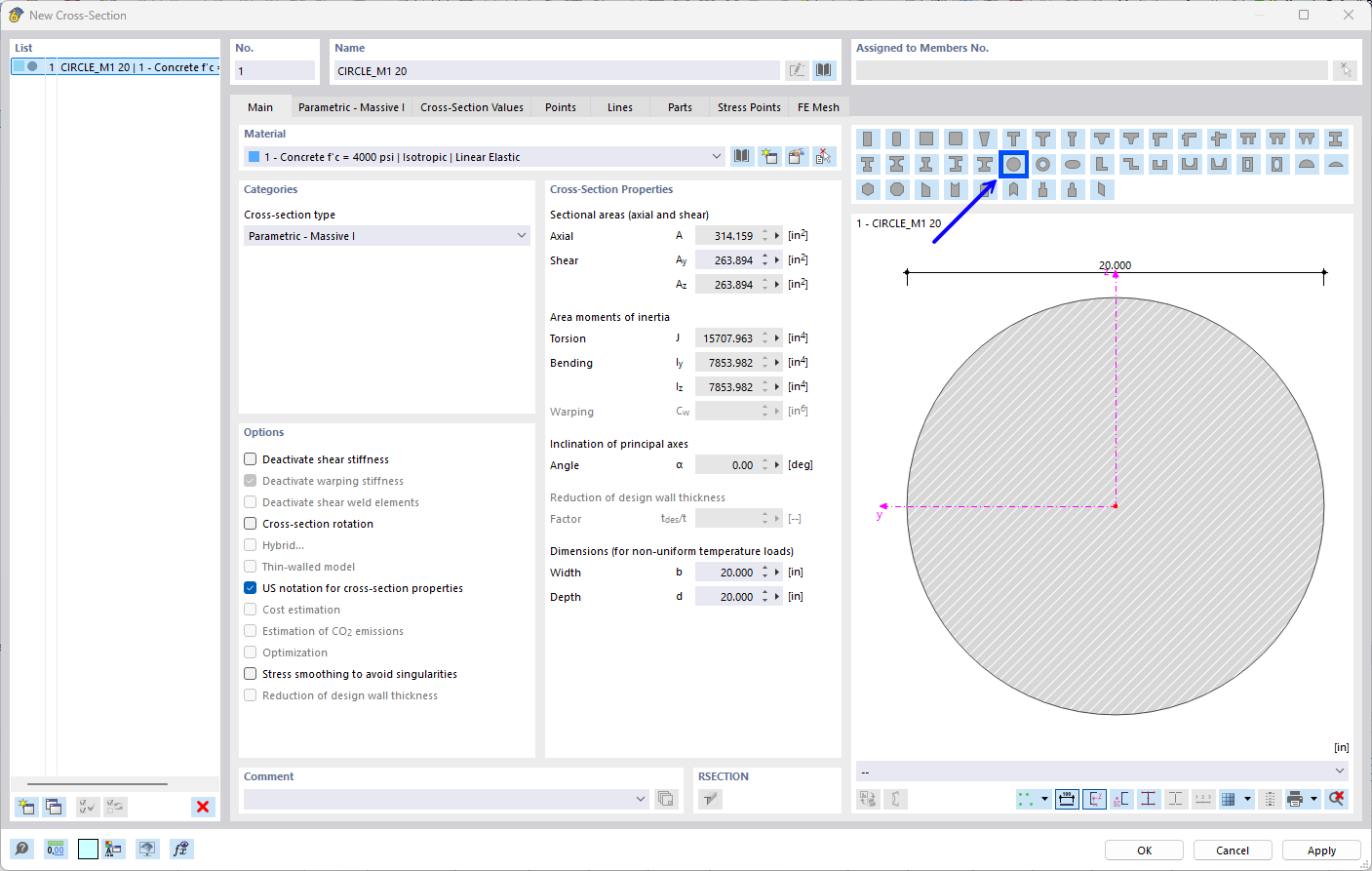Image resolution: width=1372 pixels, height=871 pixels.
Task: Click the Cancel button
Action: (x=1232, y=850)
